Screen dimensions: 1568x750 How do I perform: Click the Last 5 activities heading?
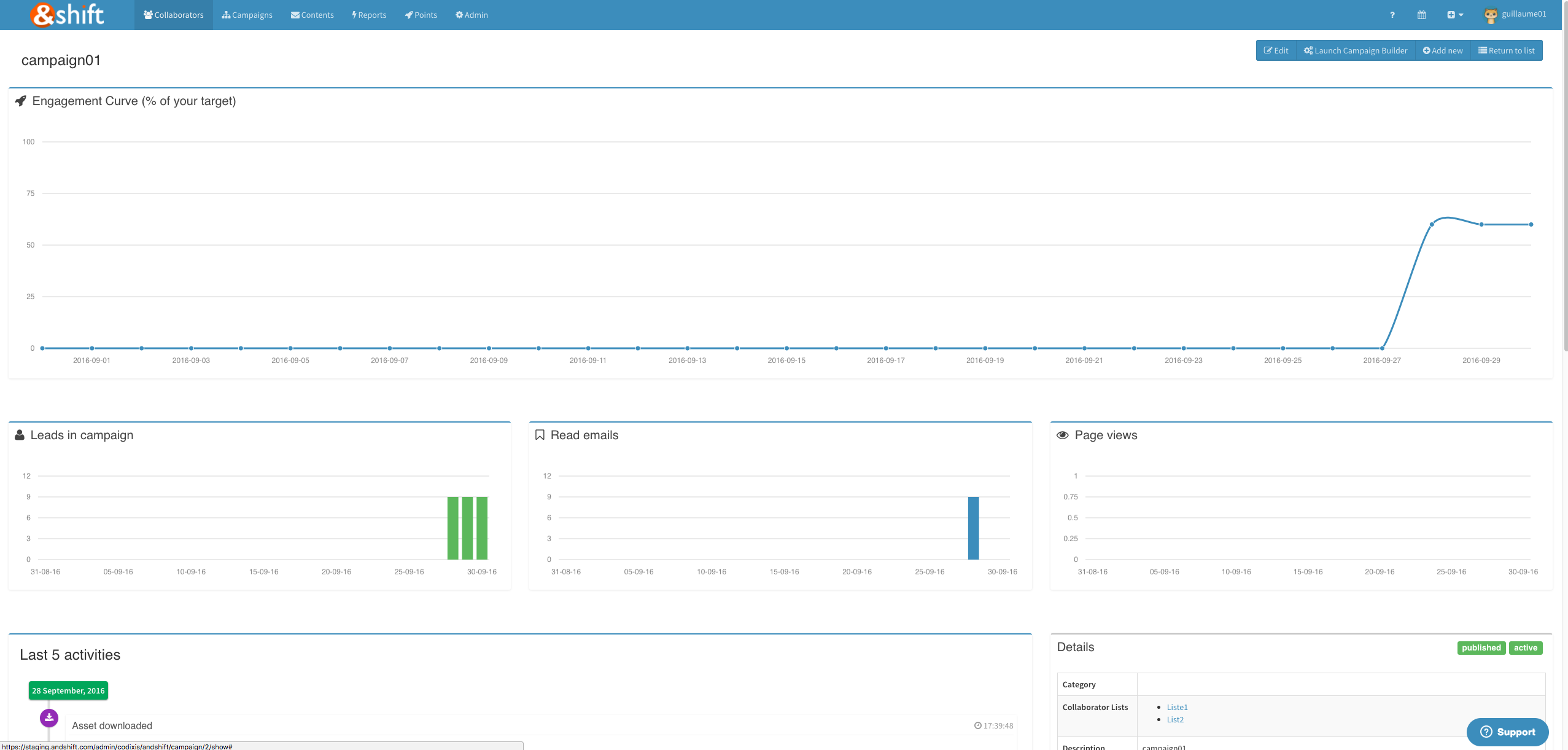70,655
